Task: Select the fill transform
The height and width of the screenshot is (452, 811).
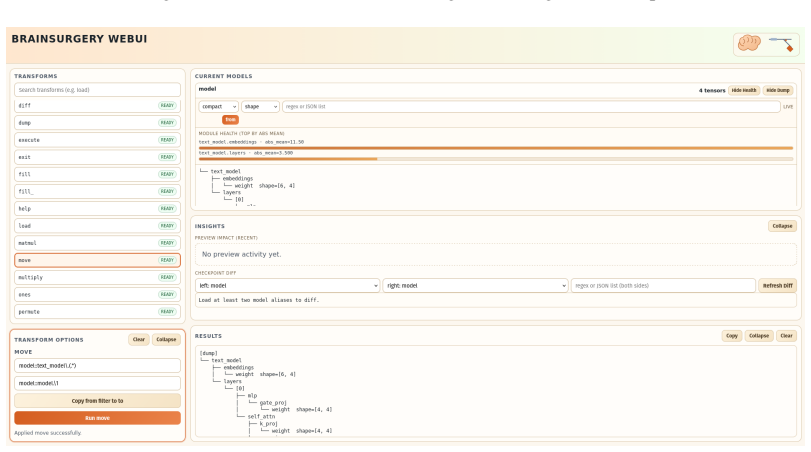Action: coord(97,174)
